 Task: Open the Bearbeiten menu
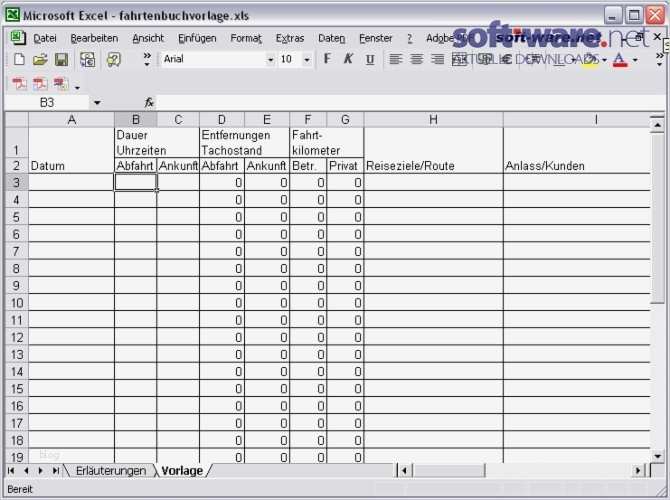94,38
